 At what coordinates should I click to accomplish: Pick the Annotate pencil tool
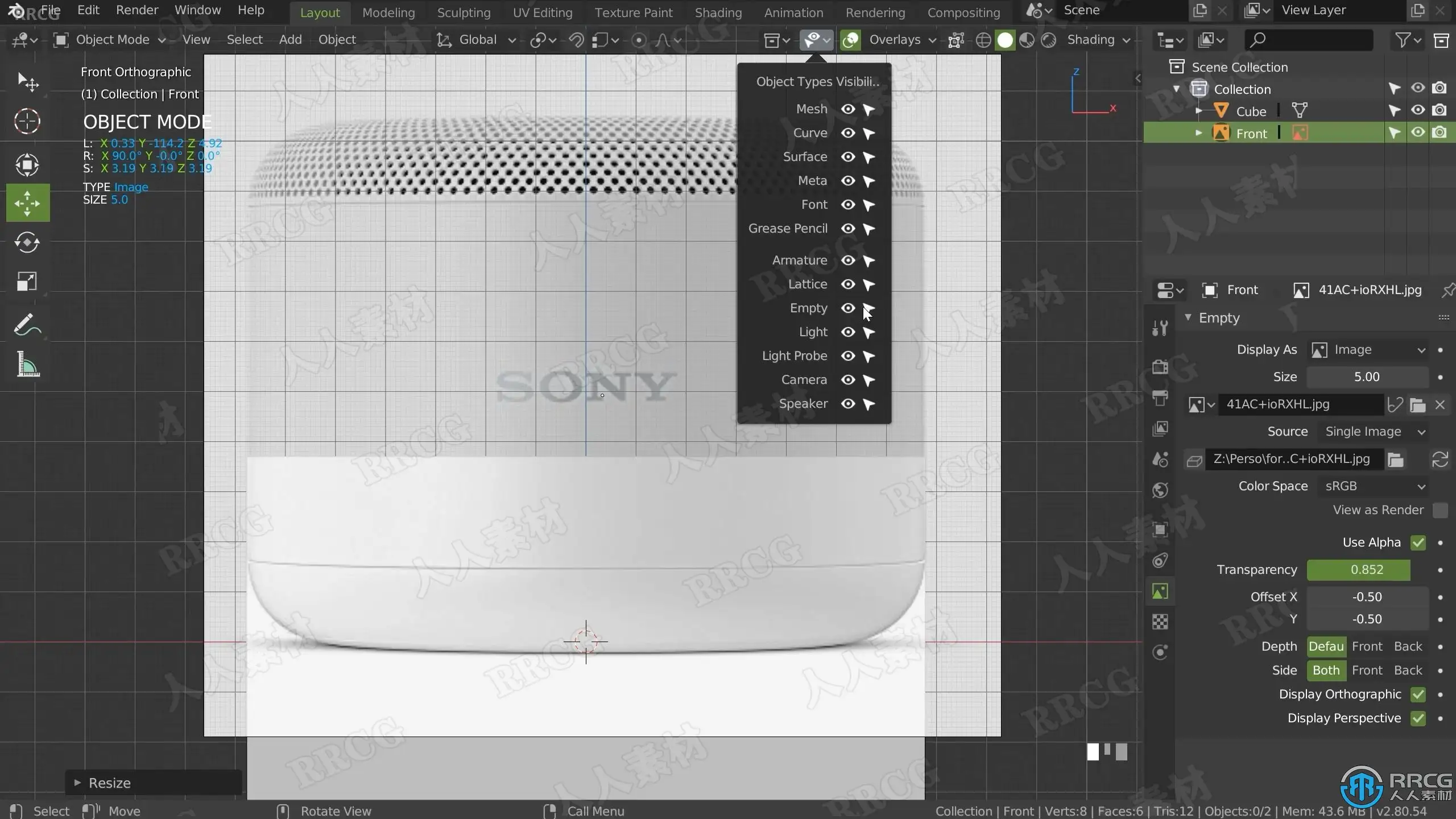[x=27, y=325]
